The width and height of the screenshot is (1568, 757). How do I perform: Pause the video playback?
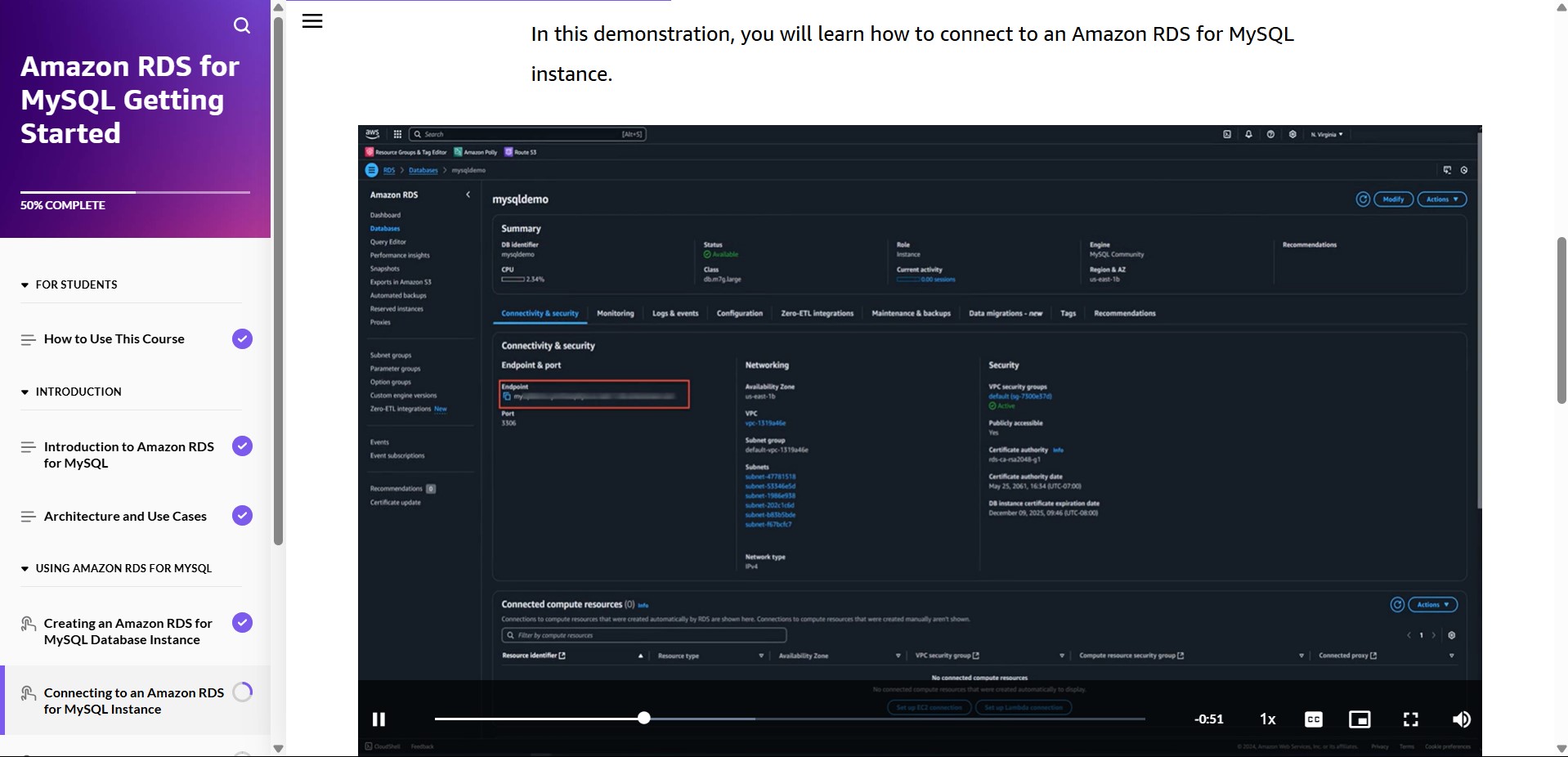click(379, 719)
